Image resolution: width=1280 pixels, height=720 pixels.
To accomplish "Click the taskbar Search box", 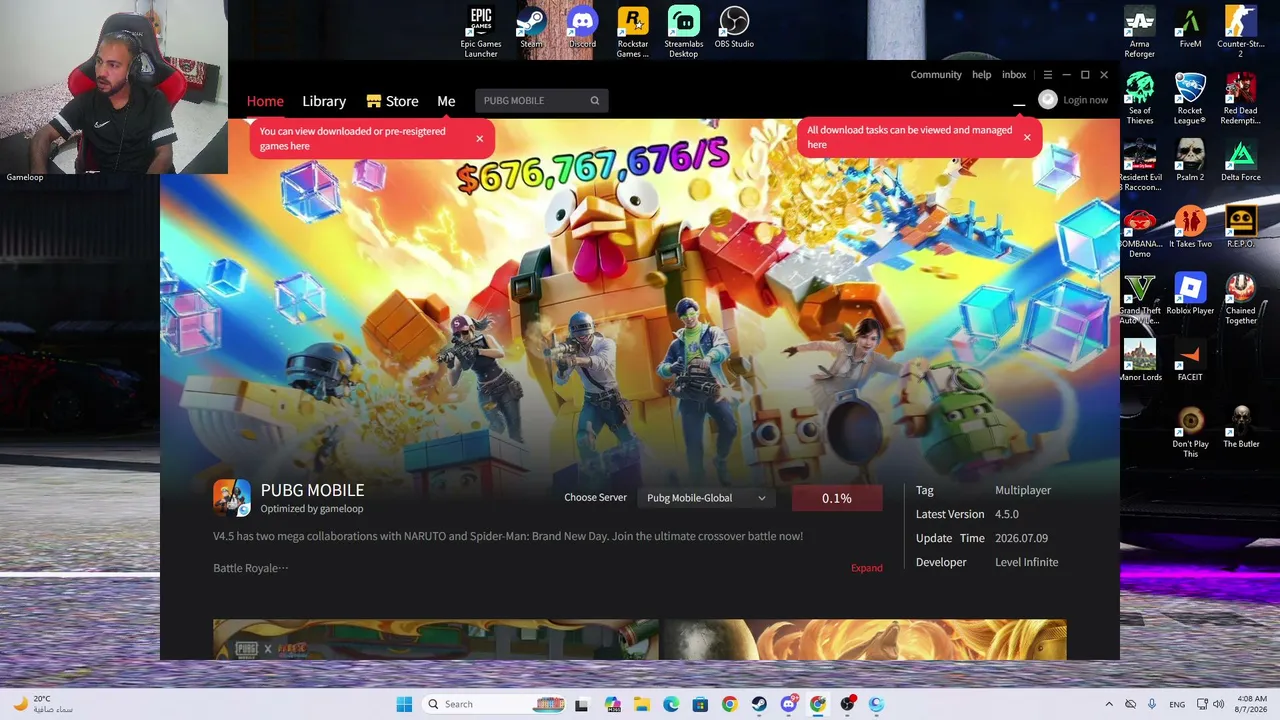I will (x=494, y=704).
